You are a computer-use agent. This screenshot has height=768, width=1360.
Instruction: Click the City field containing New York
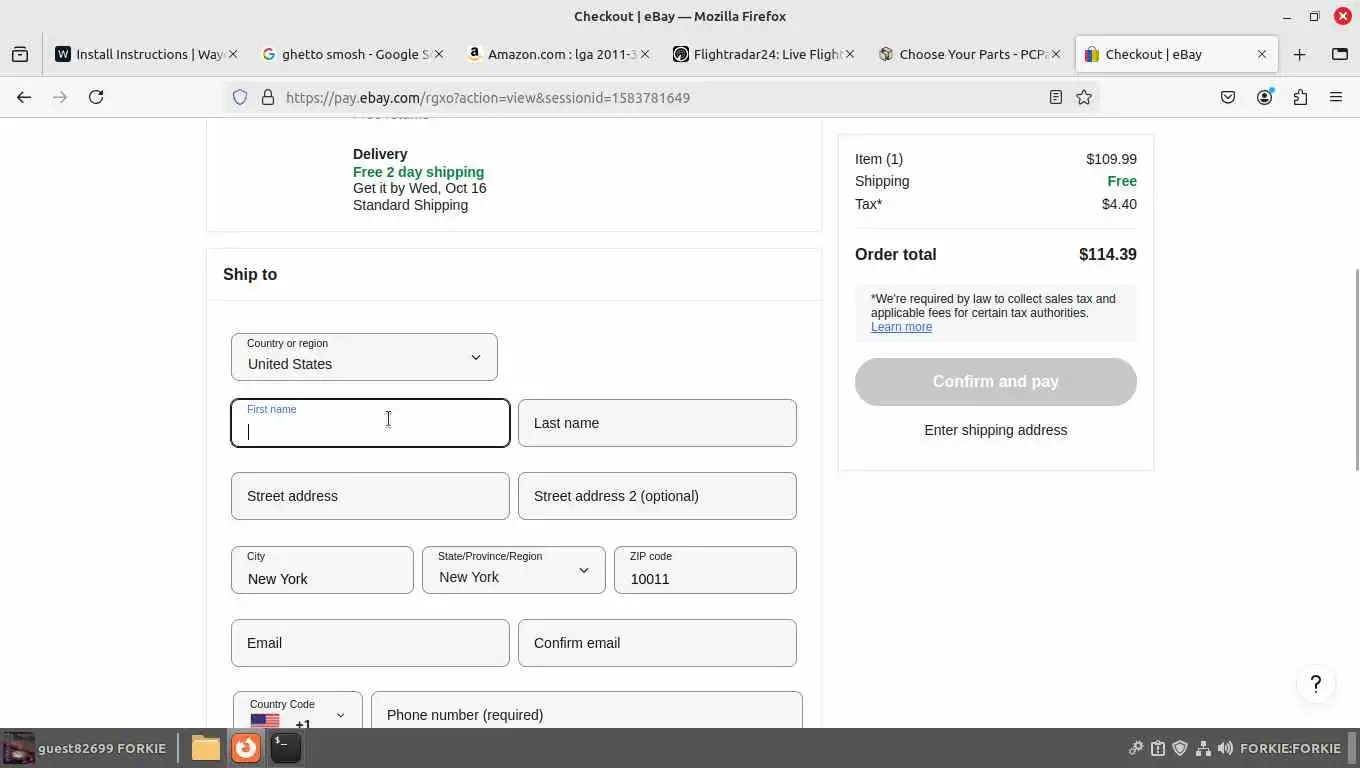coord(322,570)
